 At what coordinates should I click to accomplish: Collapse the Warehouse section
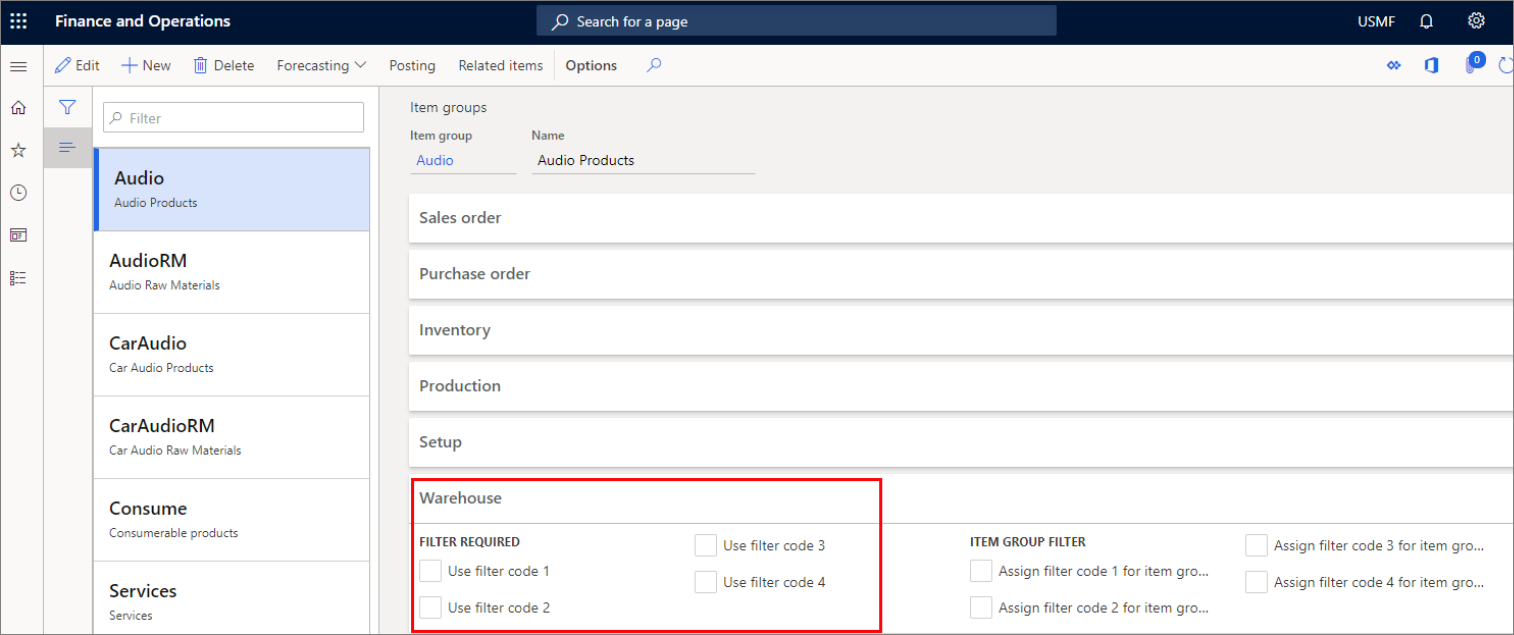tap(961, 498)
